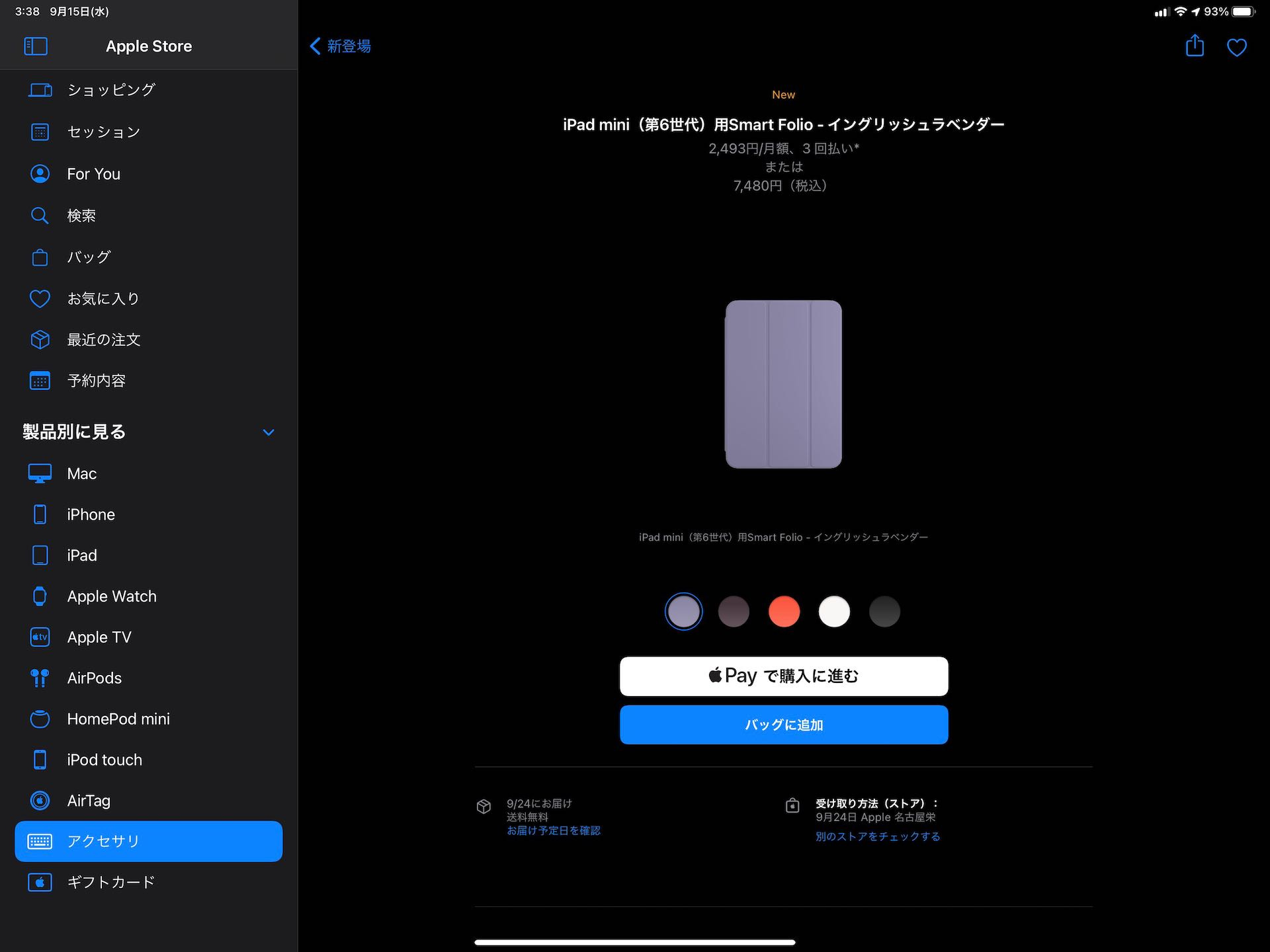The width and height of the screenshot is (1270, 952).
Task: Tap the share icon at top right
Action: coord(1195,46)
